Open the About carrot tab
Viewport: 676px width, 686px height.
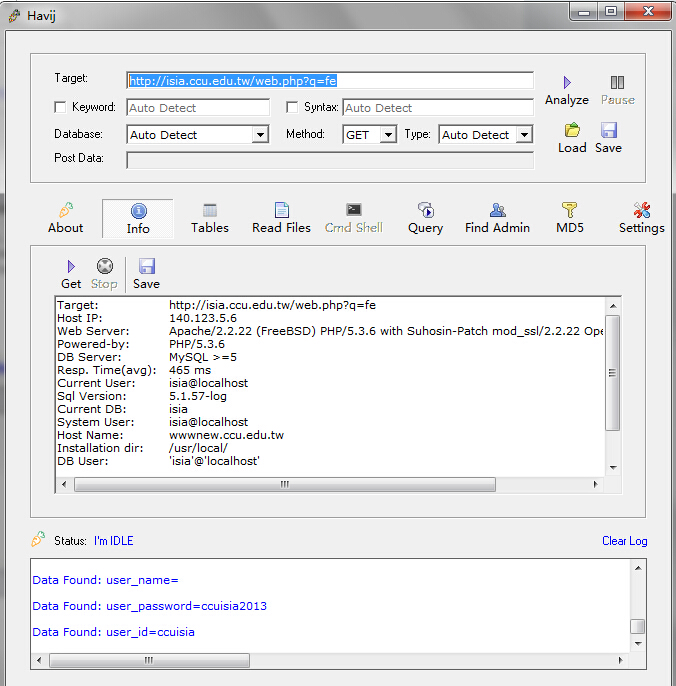66,218
